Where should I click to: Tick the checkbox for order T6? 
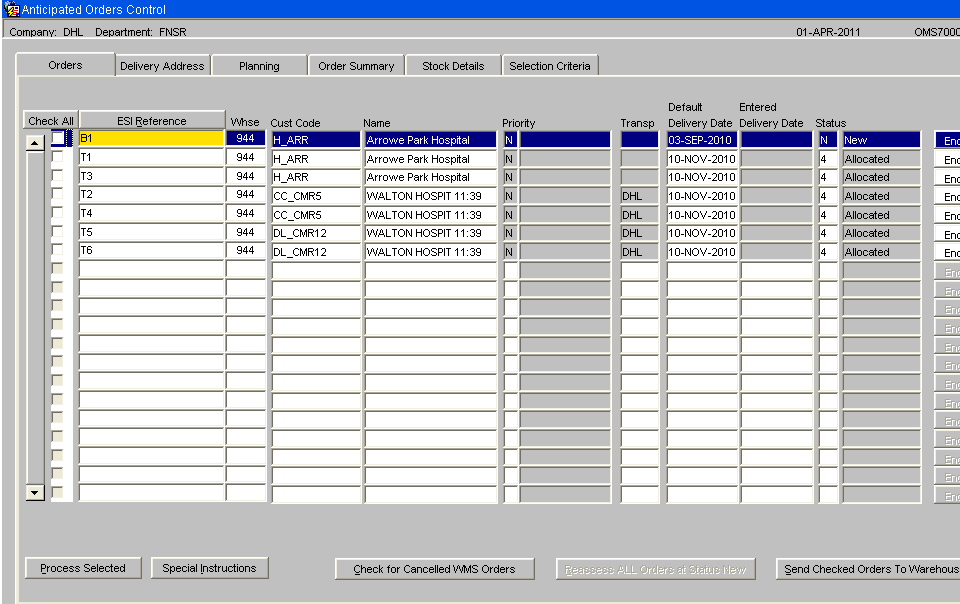(58, 250)
